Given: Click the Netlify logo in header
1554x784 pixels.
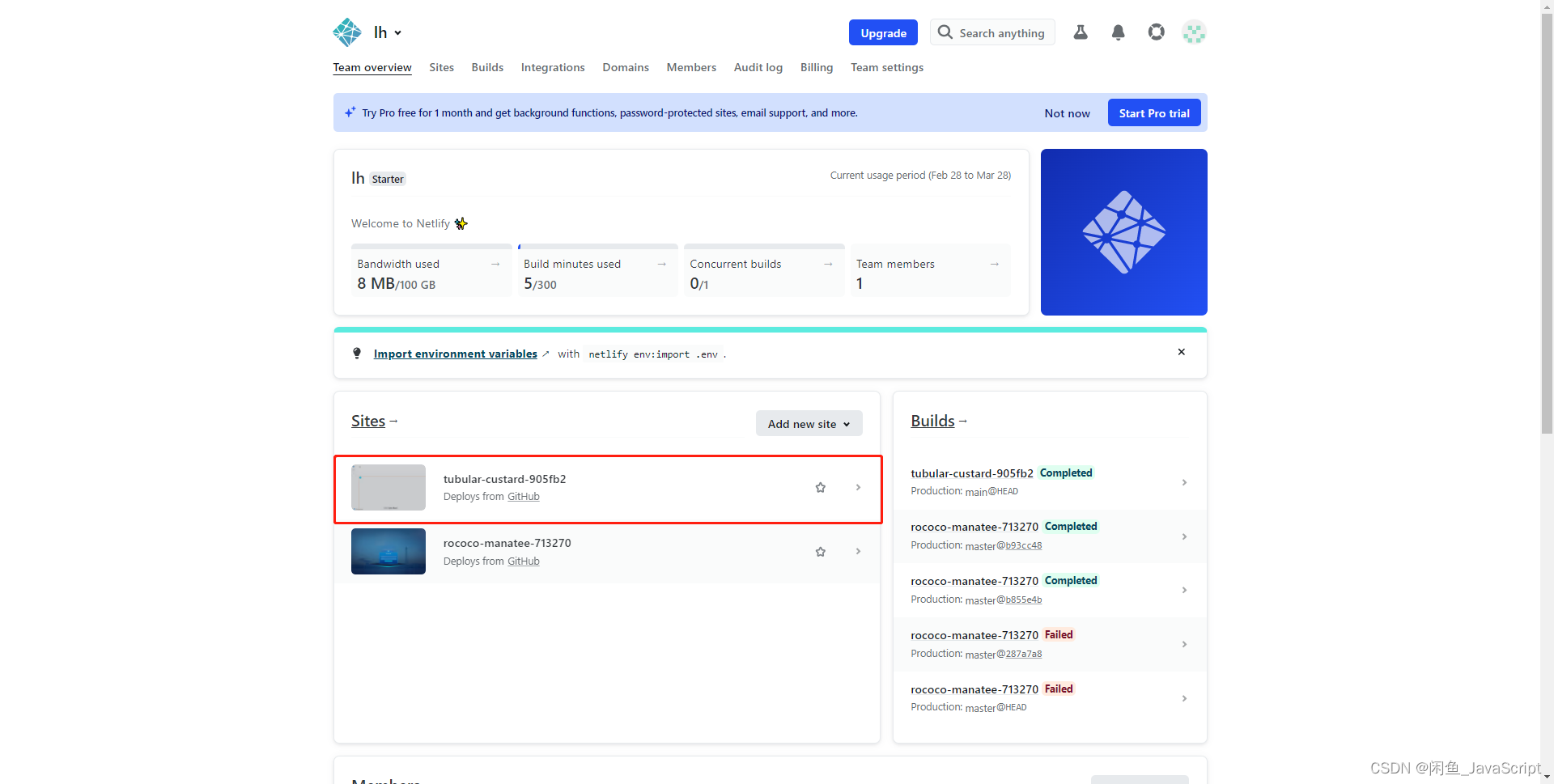Looking at the screenshot, I should click(x=347, y=32).
